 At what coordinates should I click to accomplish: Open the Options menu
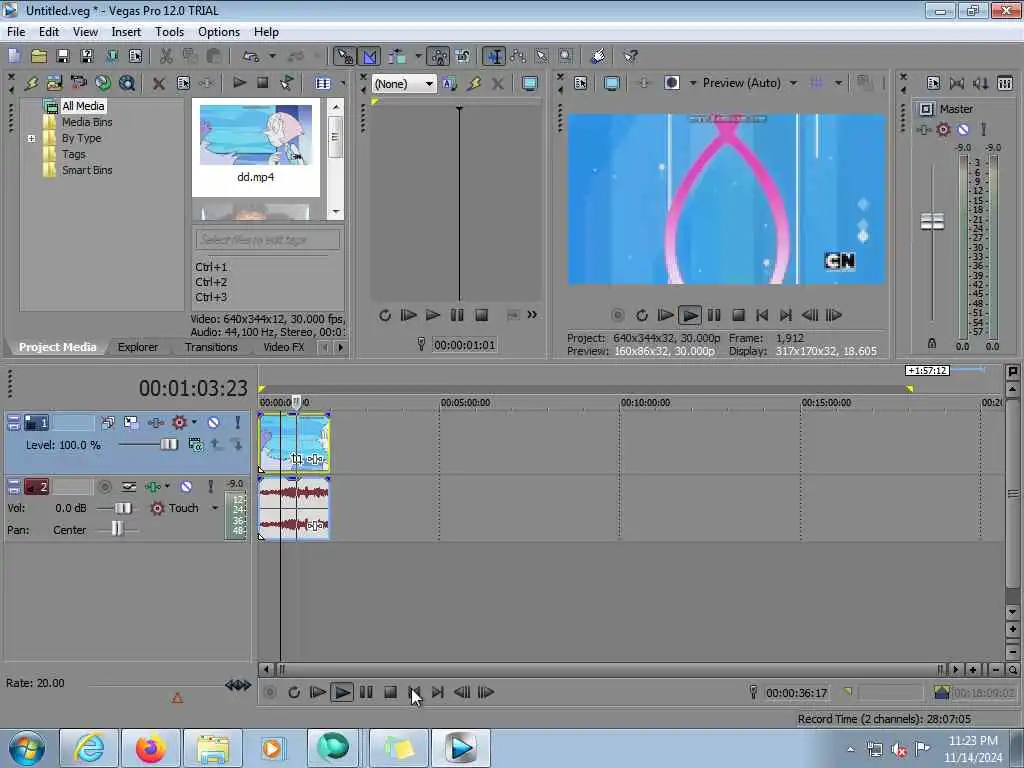(219, 32)
